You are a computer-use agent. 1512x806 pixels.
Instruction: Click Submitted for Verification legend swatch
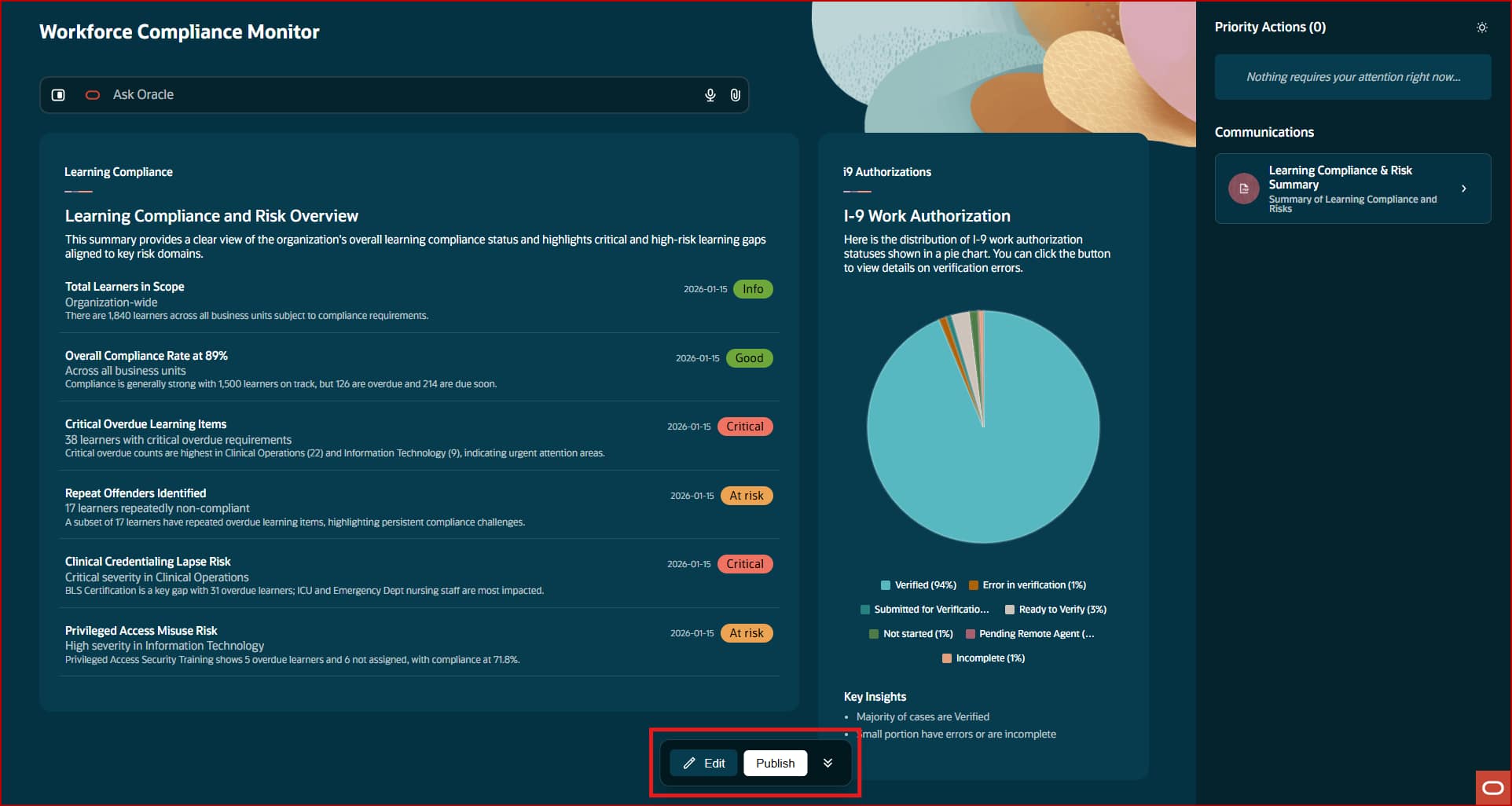pos(865,610)
